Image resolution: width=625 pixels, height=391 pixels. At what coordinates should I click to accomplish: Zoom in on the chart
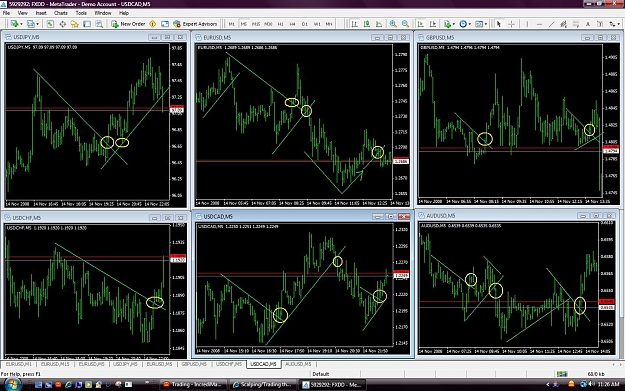393,24
